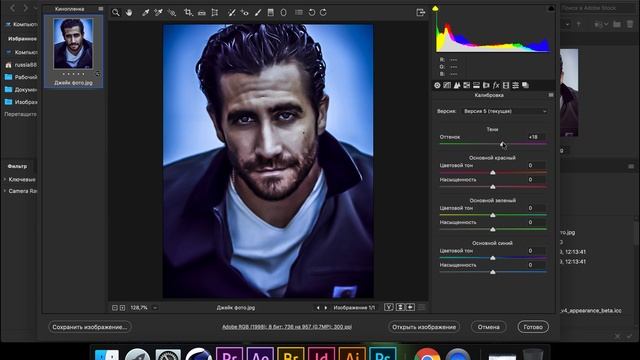Click the zoom out minus button
This screenshot has width=640, height=360.
(x=115, y=308)
